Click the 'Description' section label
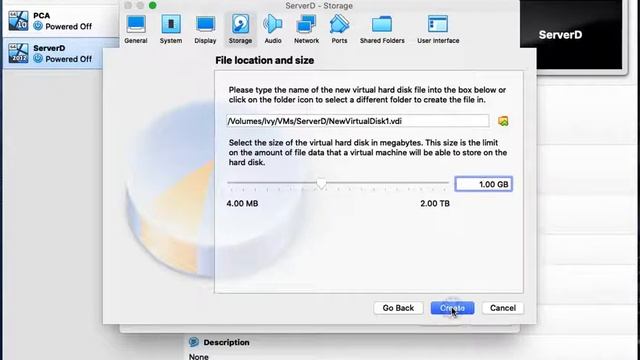640x360 pixels. pyautogui.click(x=227, y=342)
